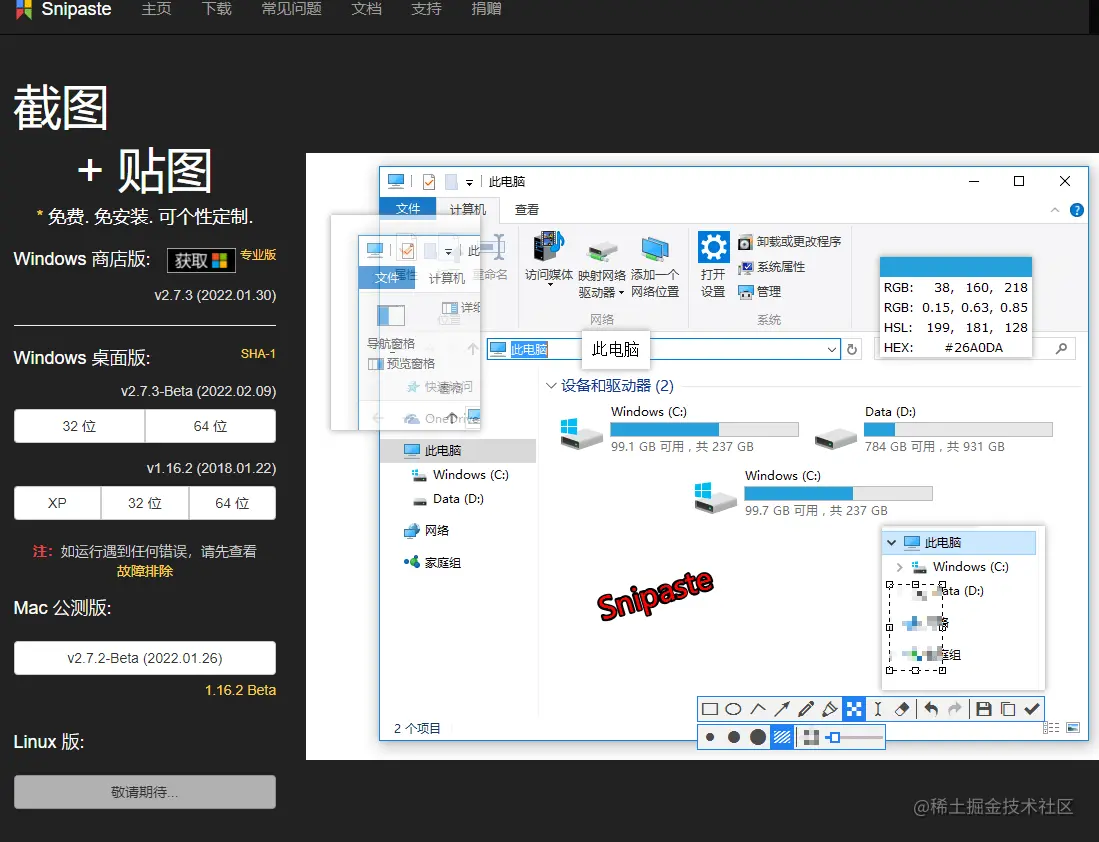
Task: Download v2.7.3-Beta 32 位 build
Action: point(79,426)
